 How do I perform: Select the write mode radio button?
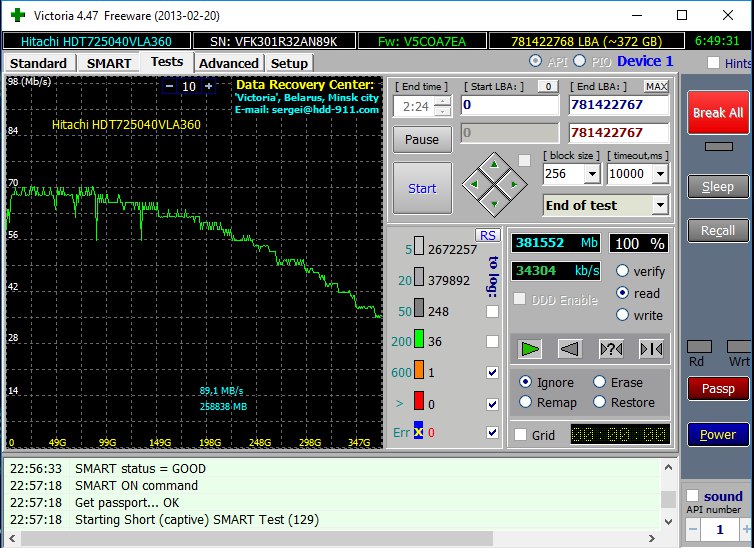[622, 315]
